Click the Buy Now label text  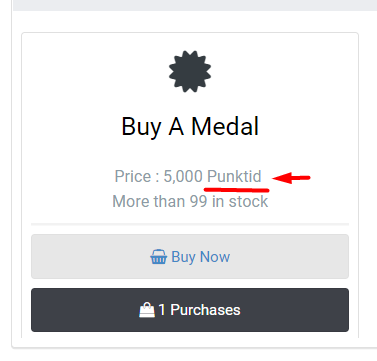[x=201, y=257]
